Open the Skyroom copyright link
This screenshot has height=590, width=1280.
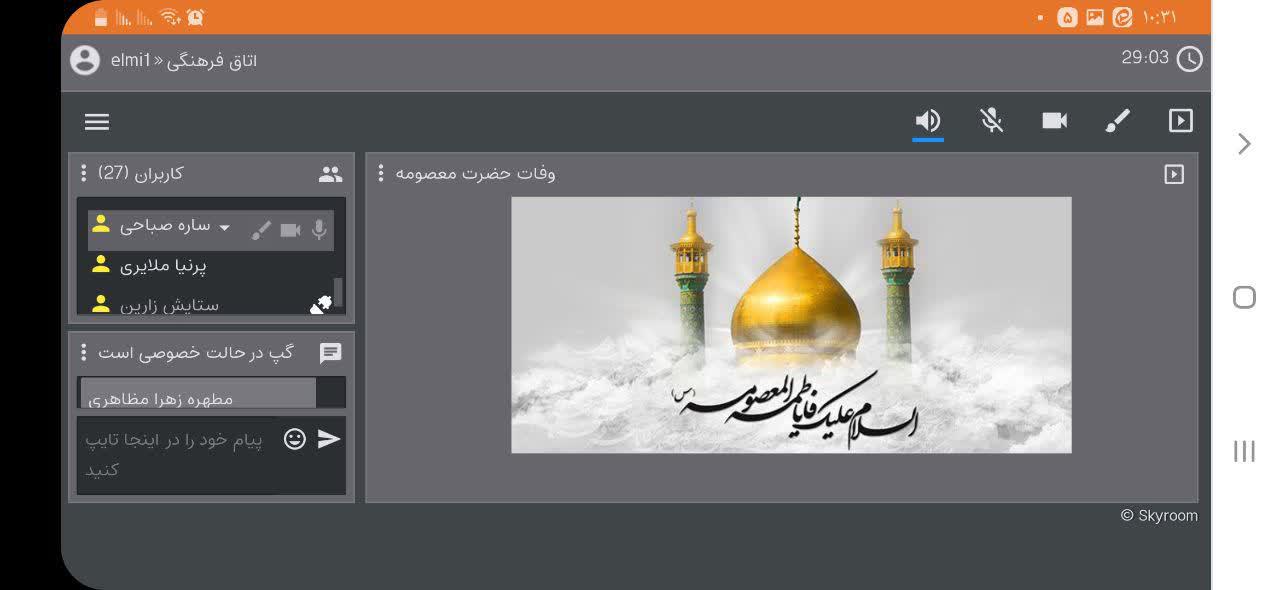point(1159,516)
